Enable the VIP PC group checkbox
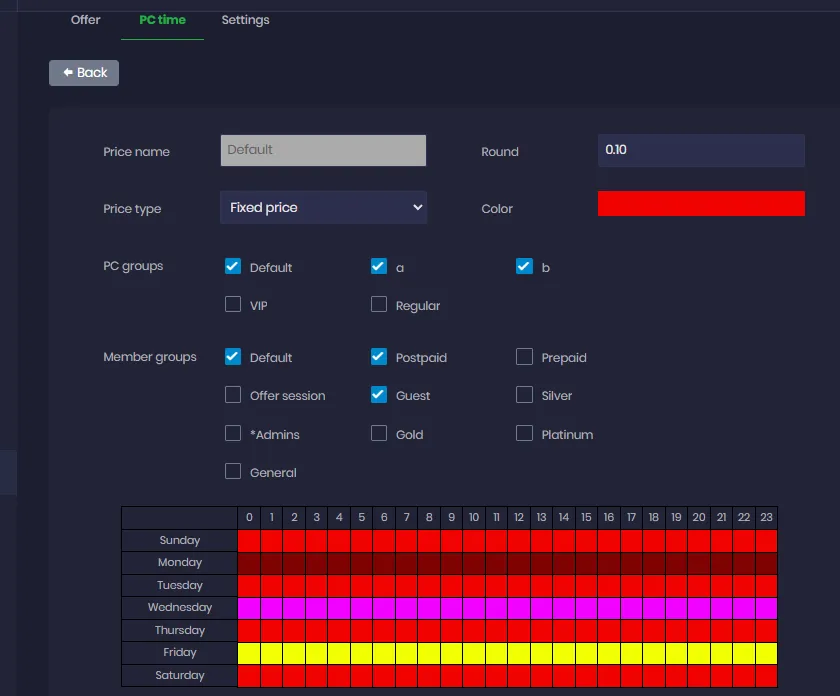 (233, 304)
